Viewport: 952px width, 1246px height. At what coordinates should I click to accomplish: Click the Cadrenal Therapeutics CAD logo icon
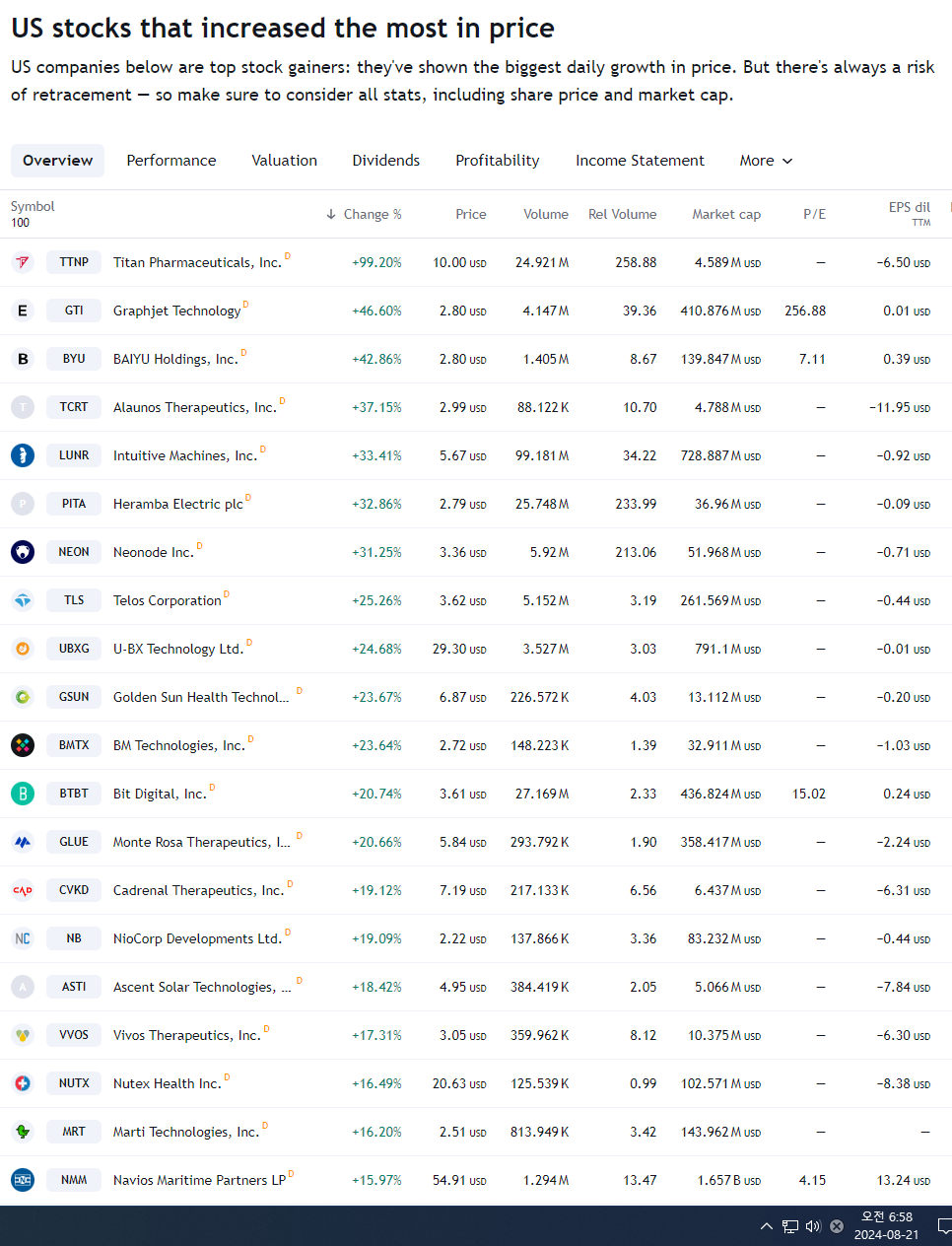click(23, 890)
